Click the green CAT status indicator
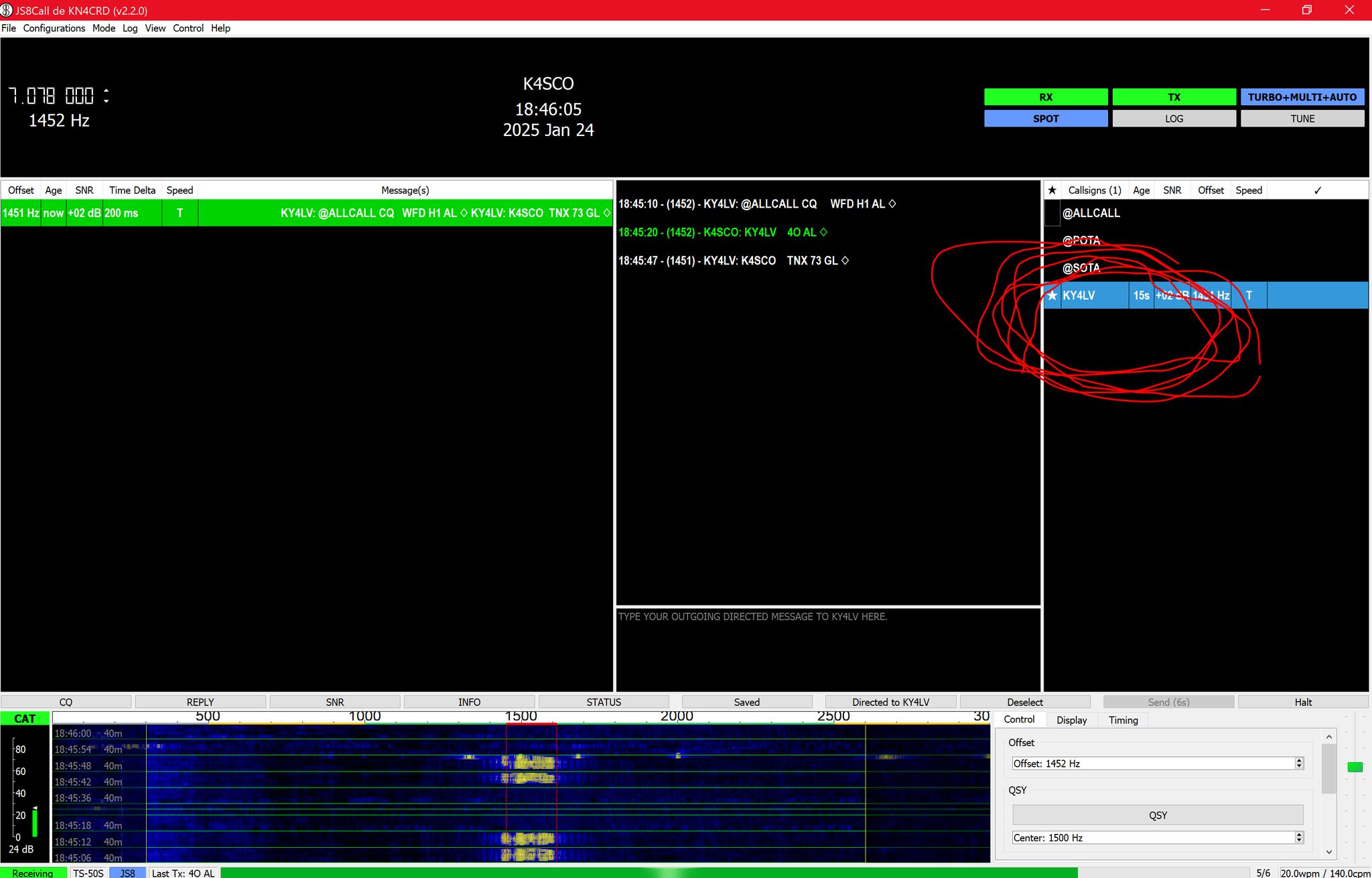The height and width of the screenshot is (878, 1372). [25, 719]
